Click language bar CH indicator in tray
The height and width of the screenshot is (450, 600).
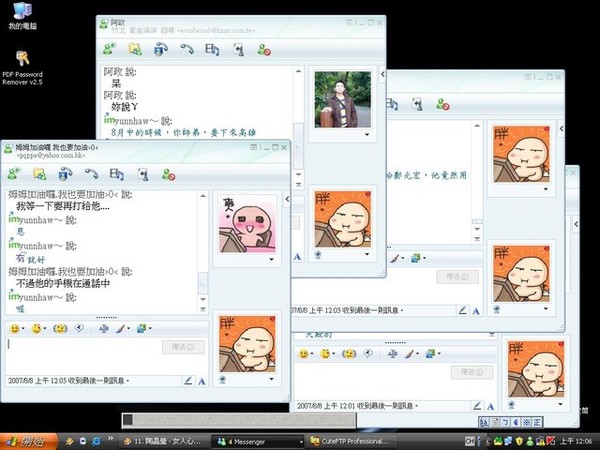470,442
